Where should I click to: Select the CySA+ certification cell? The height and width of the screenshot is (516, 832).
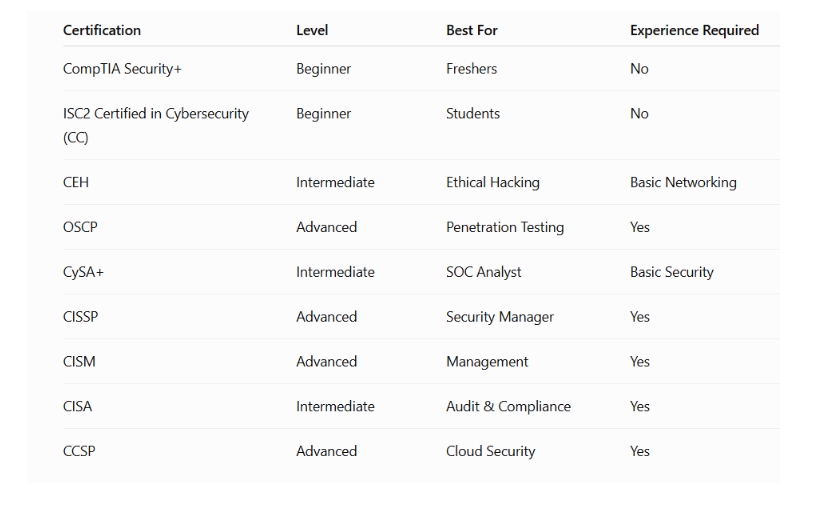(83, 272)
